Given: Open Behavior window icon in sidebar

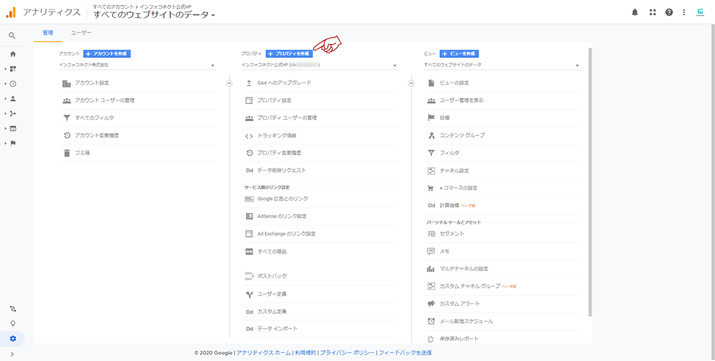Looking at the screenshot, I should click(13, 129).
